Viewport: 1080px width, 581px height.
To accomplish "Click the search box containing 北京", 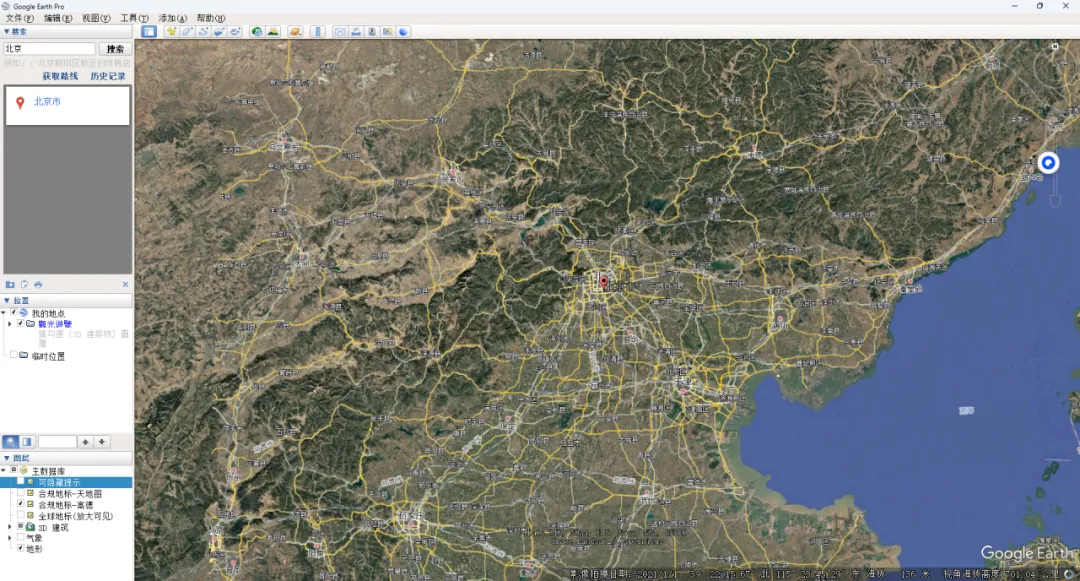I will coord(49,48).
